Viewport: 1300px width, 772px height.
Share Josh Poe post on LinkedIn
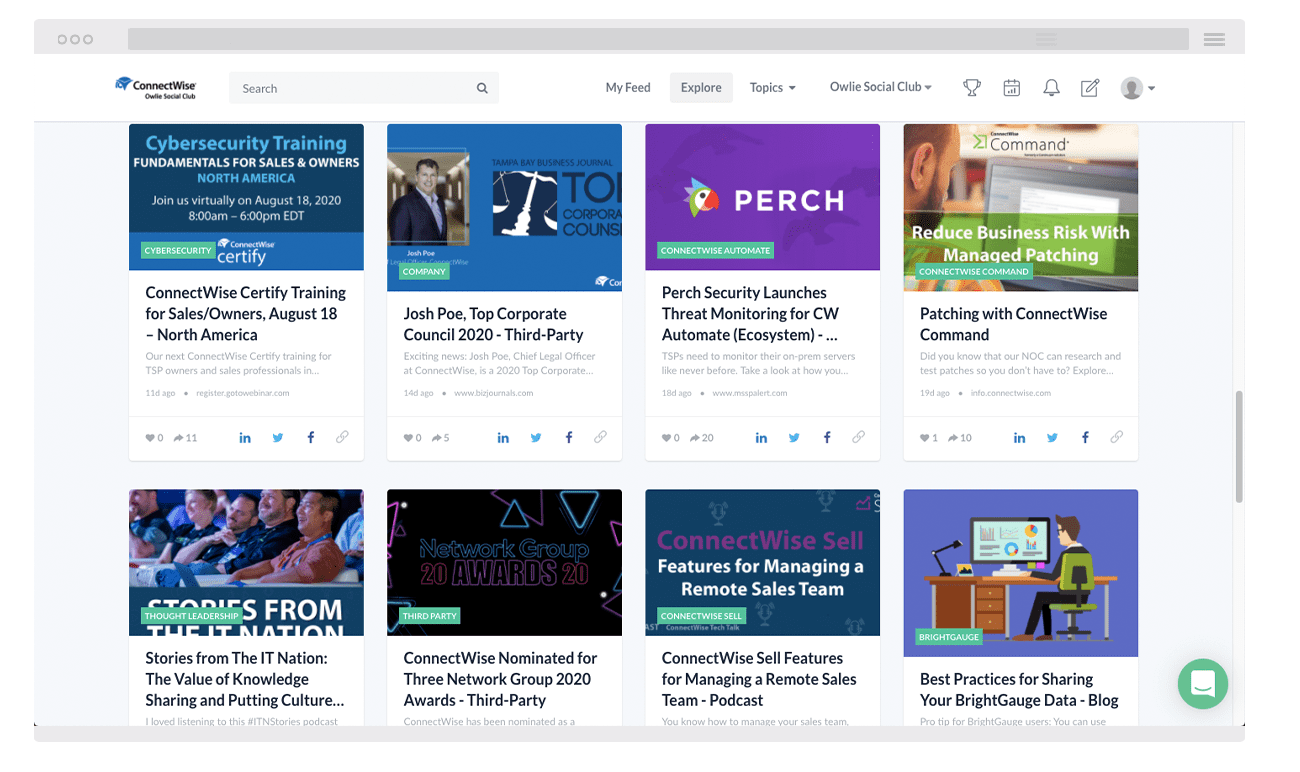pos(503,437)
